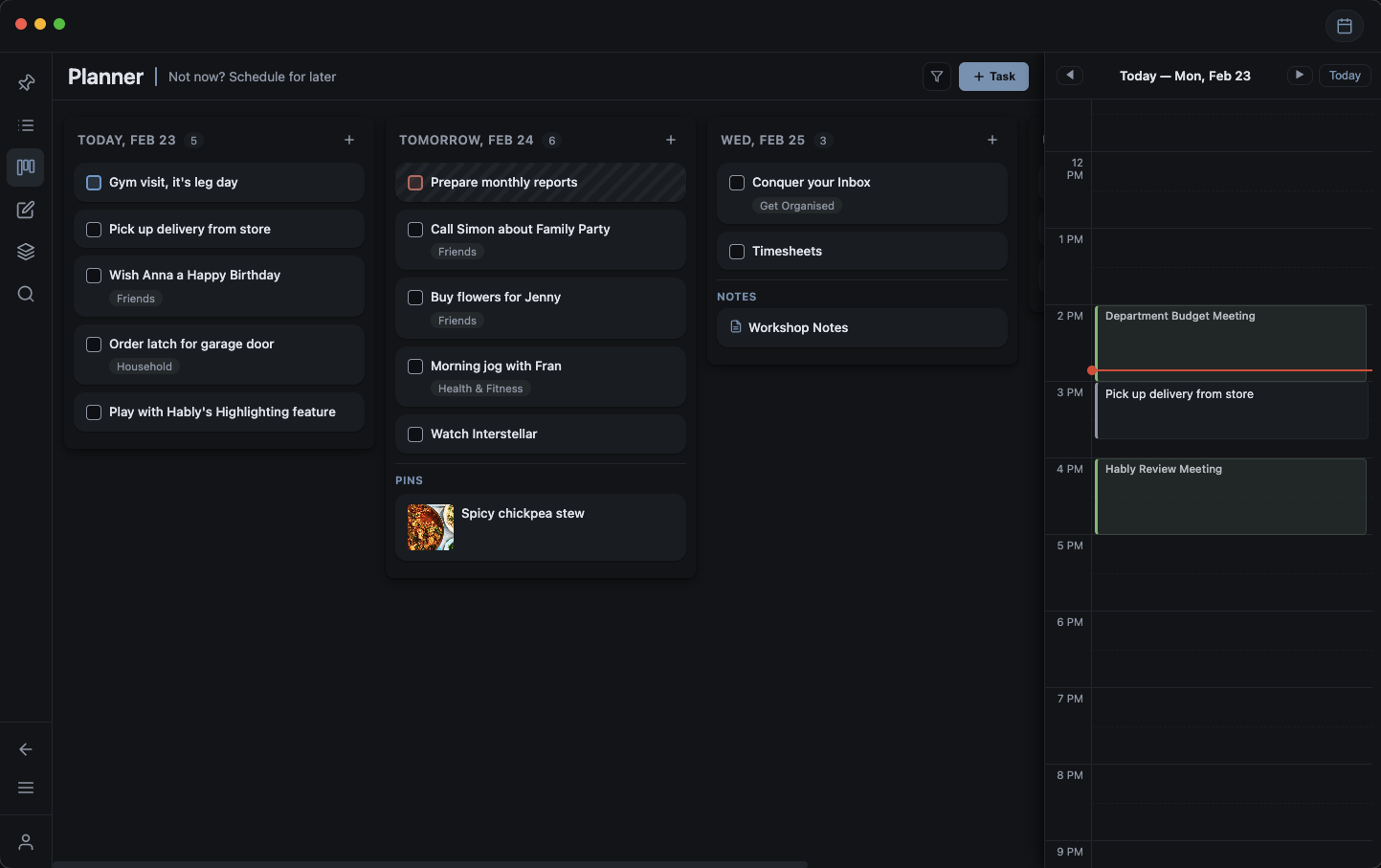The height and width of the screenshot is (868, 1381).
Task: Click the back arrow in sidebar
Action: pos(26,749)
